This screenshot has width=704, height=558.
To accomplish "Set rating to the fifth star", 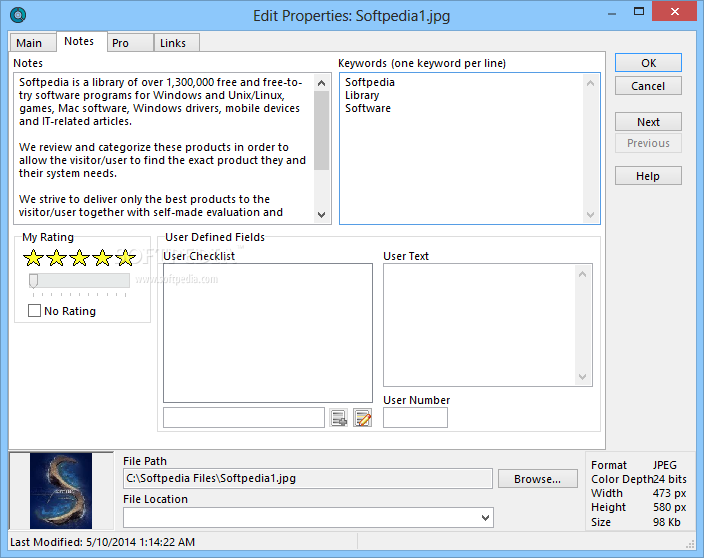I will click(x=125, y=258).
